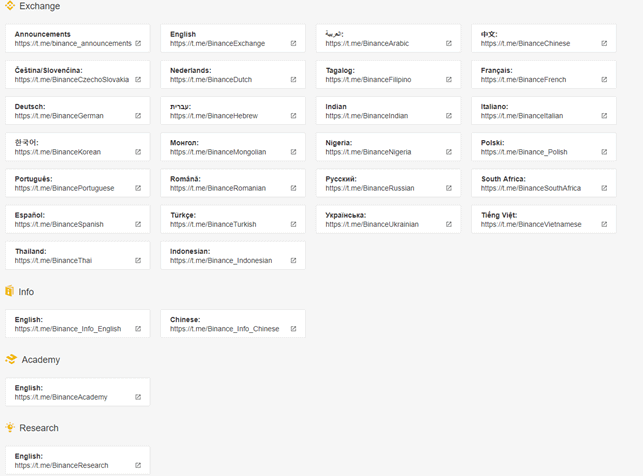Open the t.me/BinanceExchange link
This screenshot has width=643, height=476.
217,43
